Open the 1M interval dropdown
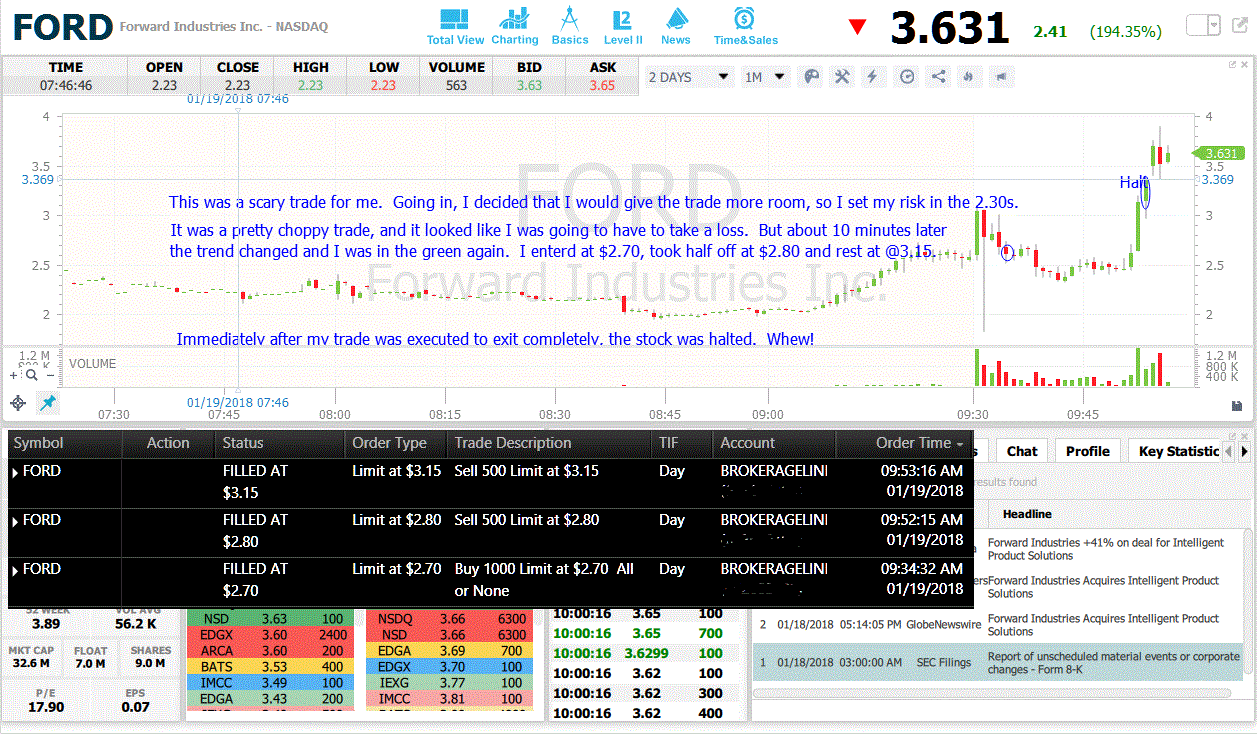This screenshot has height=743, width=1257. pyautogui.click(x=766, y=77)
